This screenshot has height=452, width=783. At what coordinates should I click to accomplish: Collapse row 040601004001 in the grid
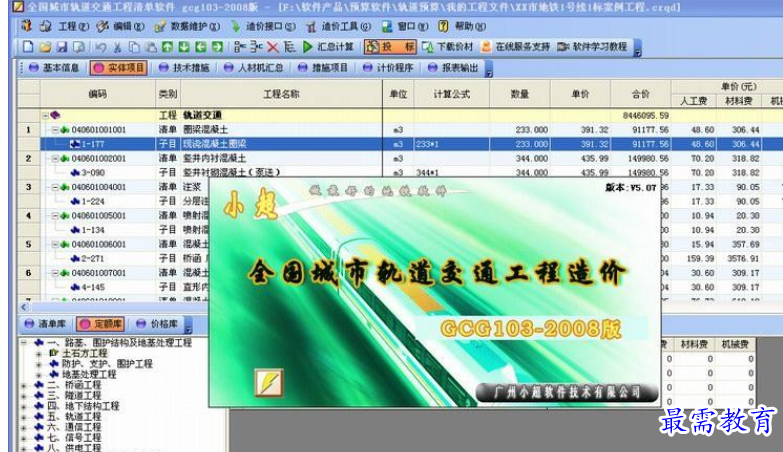click(55, 187)
